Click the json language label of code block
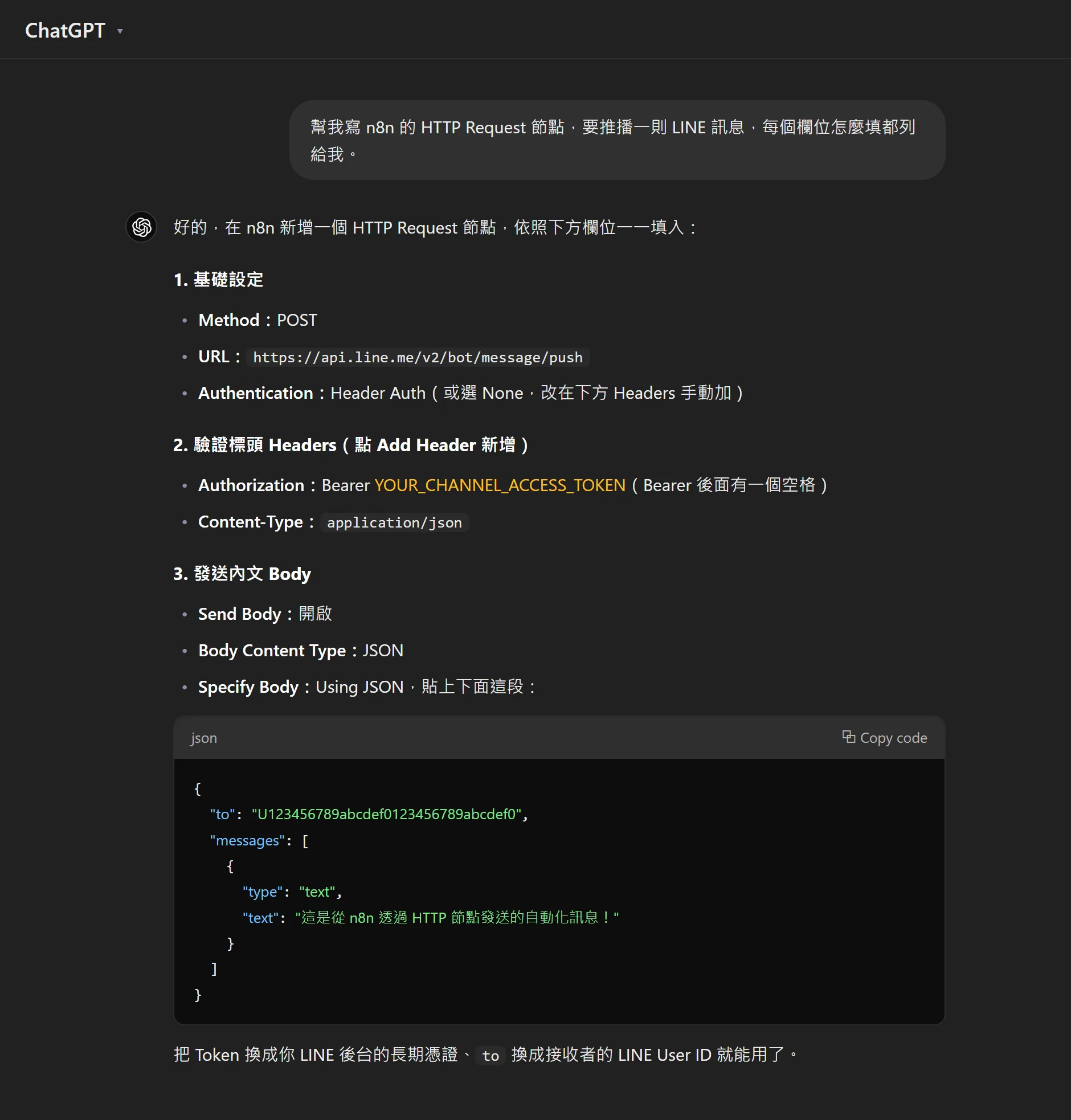This screenshot has width=1071, height=1120. 204,738
